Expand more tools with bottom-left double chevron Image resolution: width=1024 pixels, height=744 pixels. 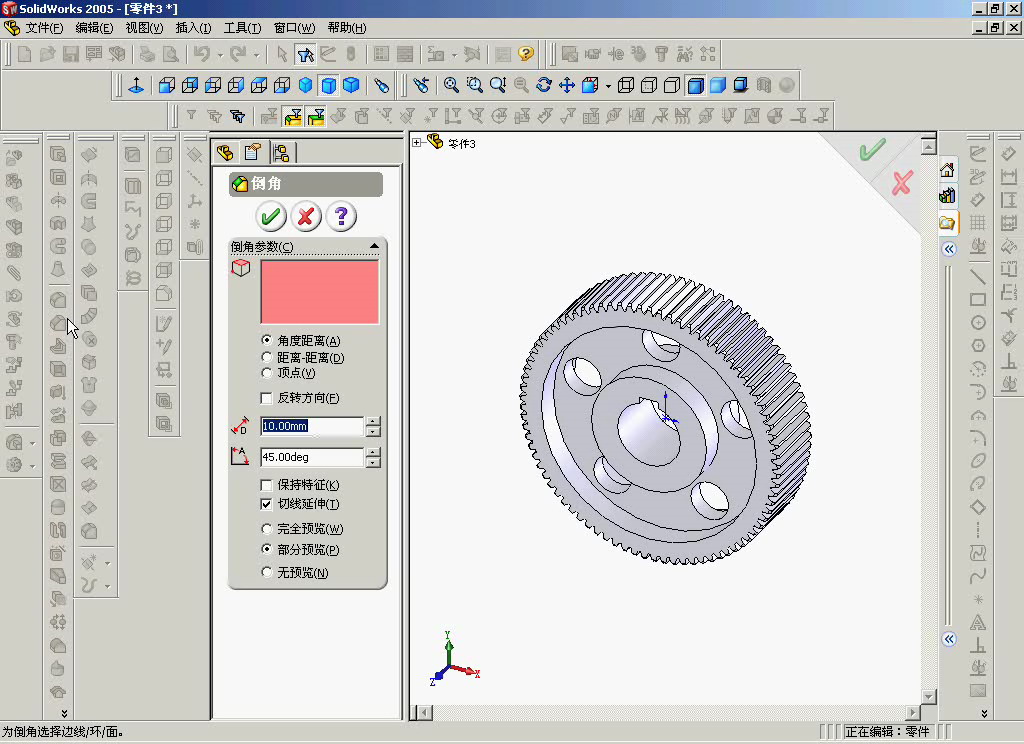pyautogui.click(x=64, y=713)
